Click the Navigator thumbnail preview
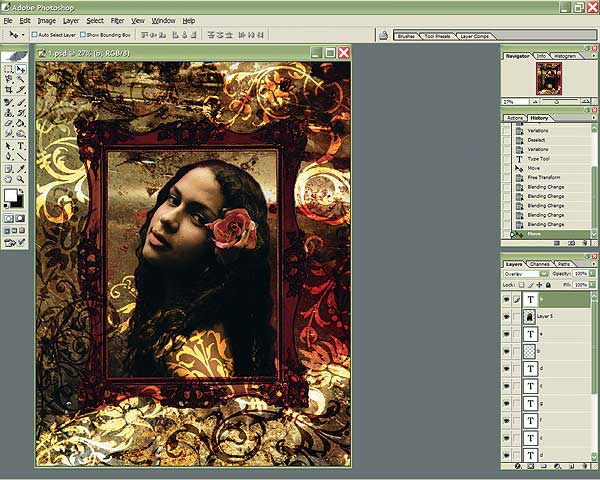 coord(548,78)
